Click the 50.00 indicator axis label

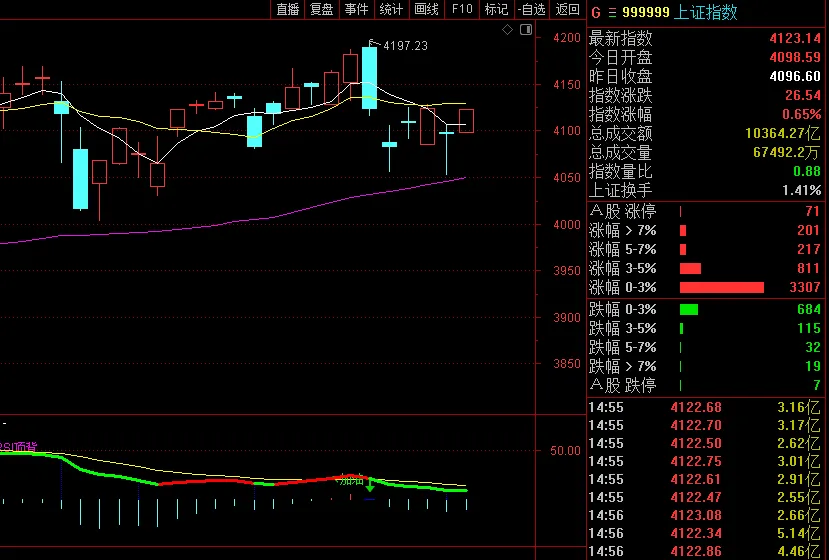tap(565, 451)
